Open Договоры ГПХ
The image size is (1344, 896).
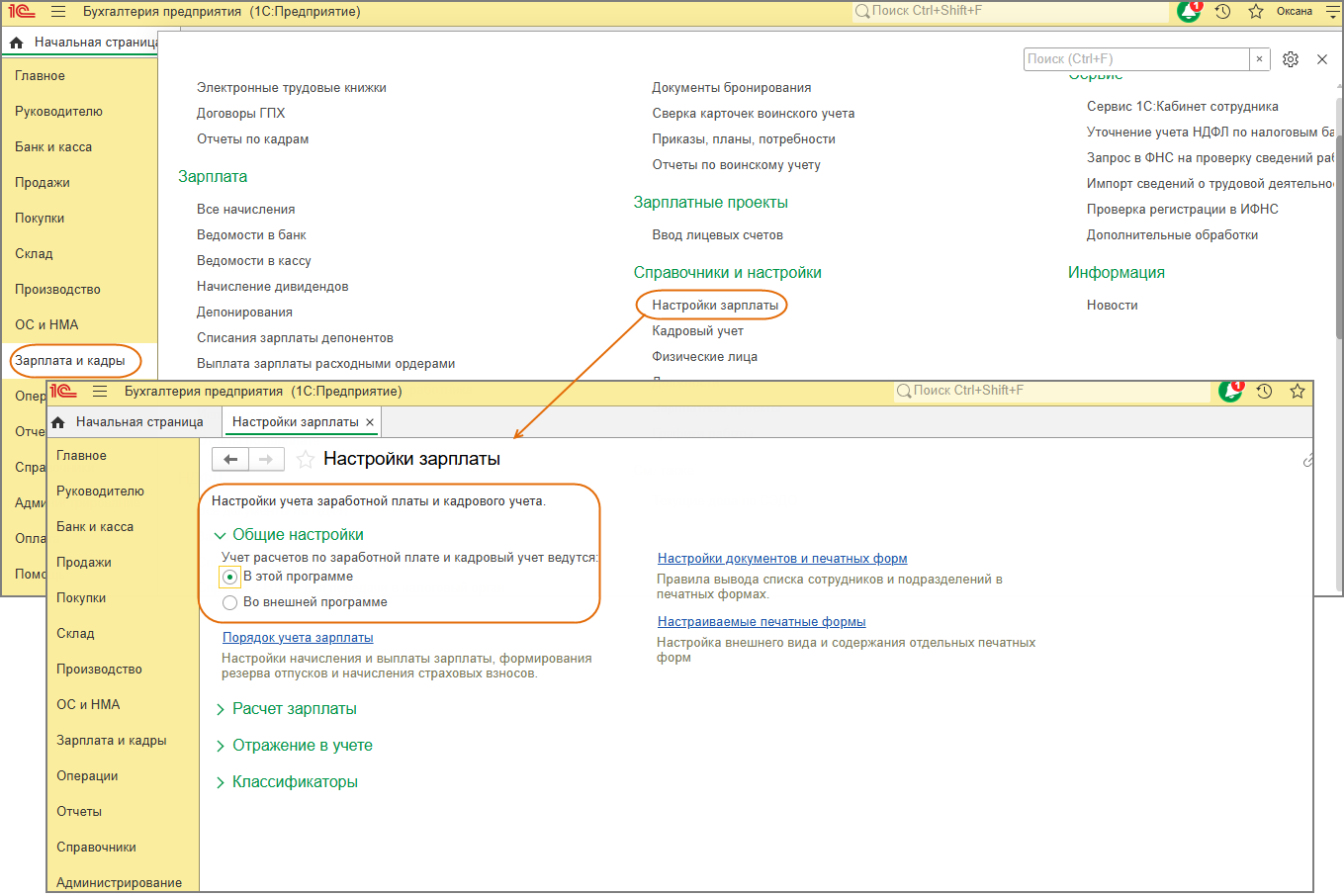[240, 114]
